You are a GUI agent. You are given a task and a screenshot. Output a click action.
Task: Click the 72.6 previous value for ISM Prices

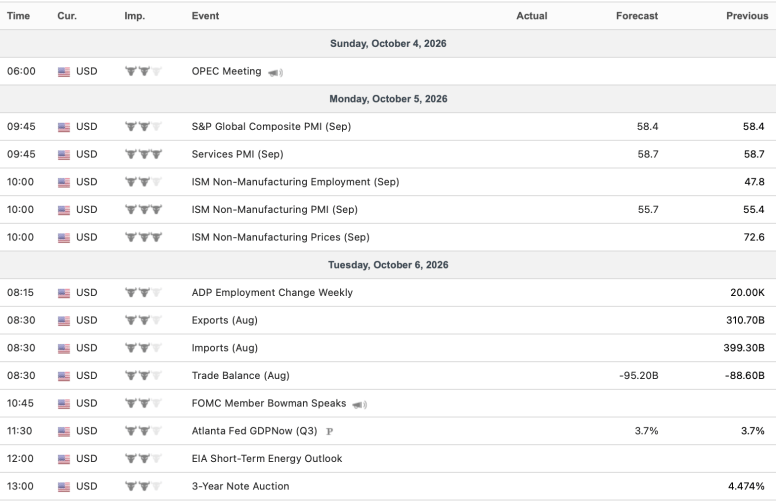point(754,238)
